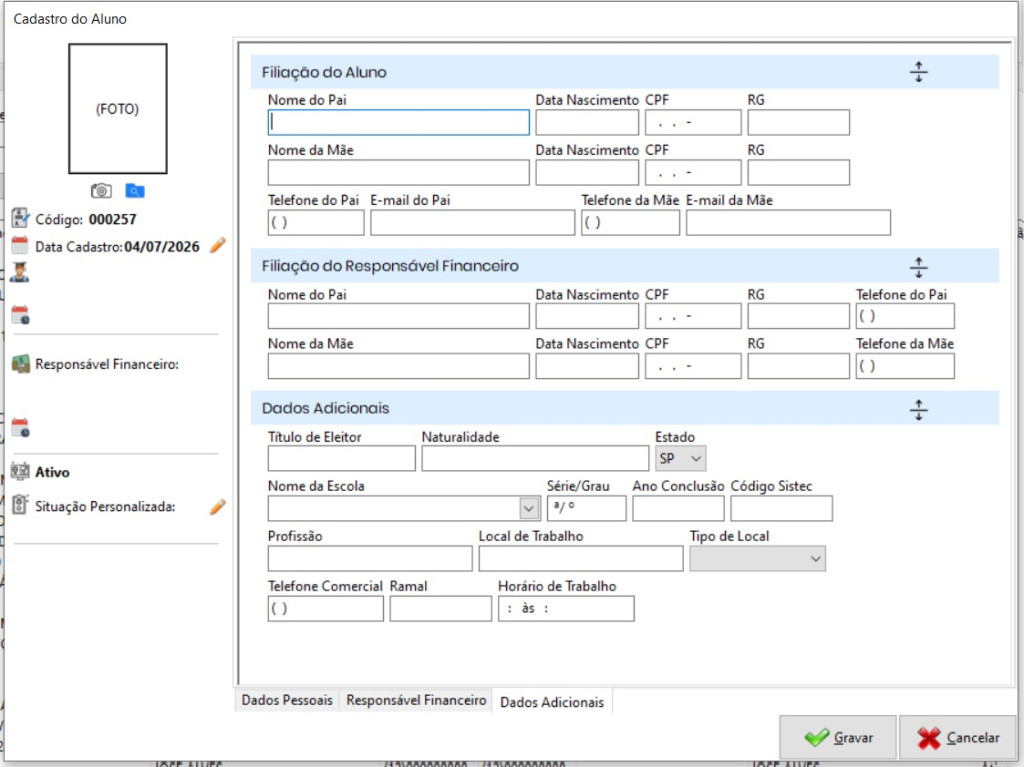The image size is (1024, 767).
Task: Click the Profissão field
Action: point(370,559)
